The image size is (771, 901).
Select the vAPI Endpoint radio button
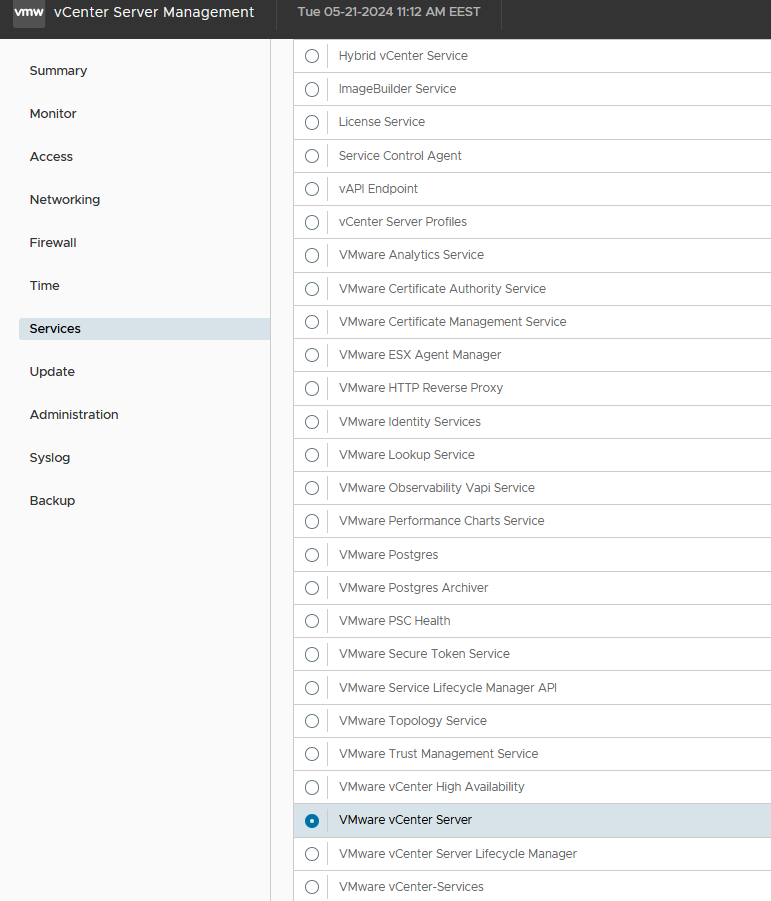[312, 189]
